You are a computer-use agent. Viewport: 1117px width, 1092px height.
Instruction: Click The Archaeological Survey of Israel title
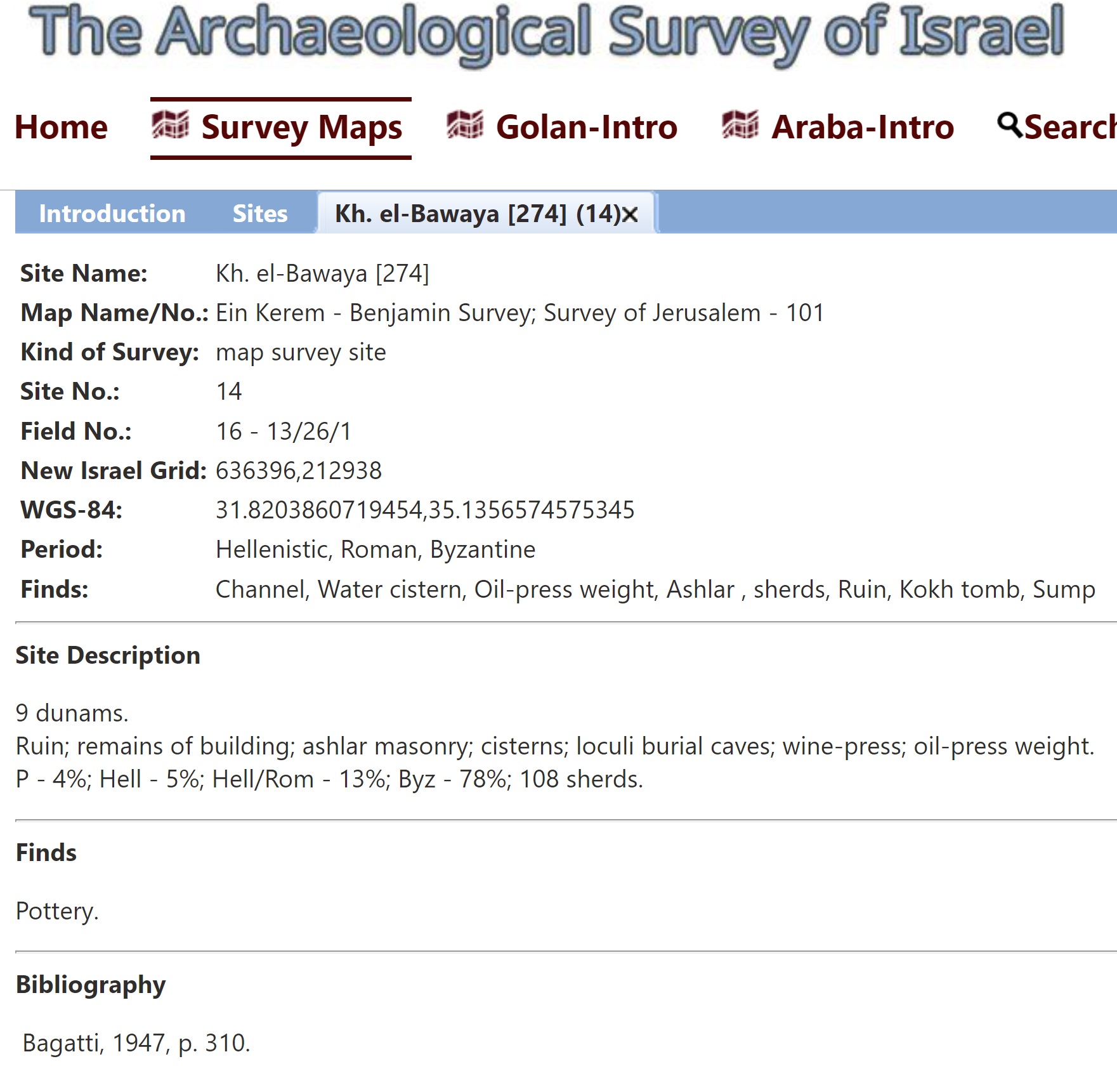point(546,32)
